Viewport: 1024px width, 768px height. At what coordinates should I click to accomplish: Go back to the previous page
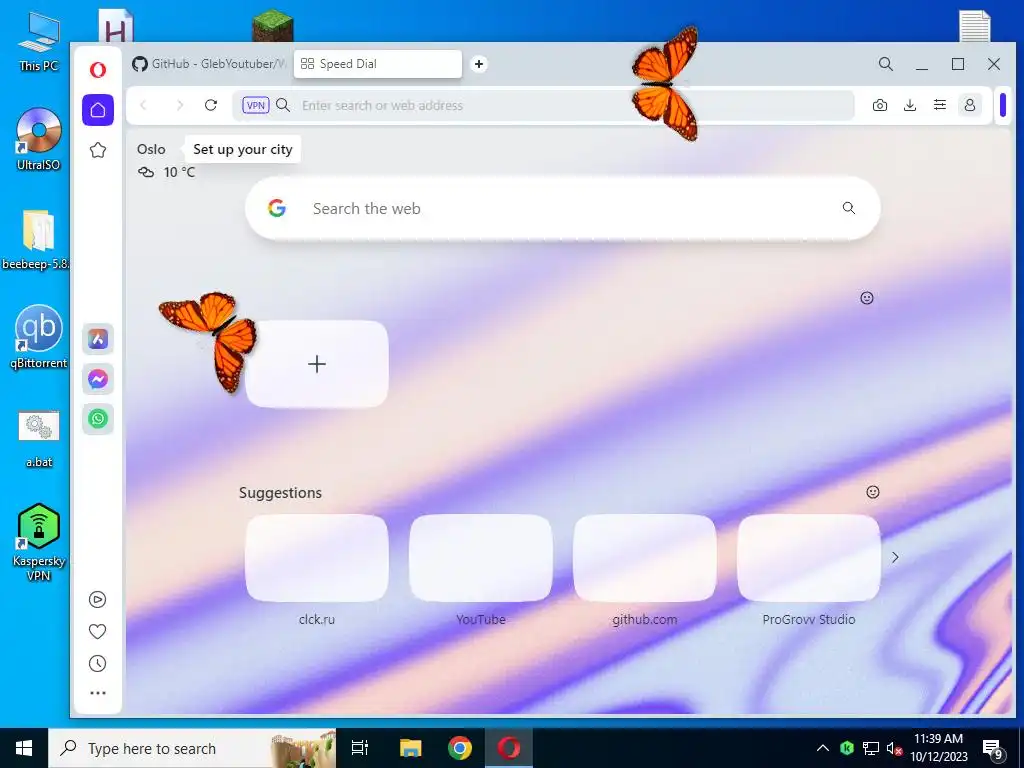(x=144, y=105)
